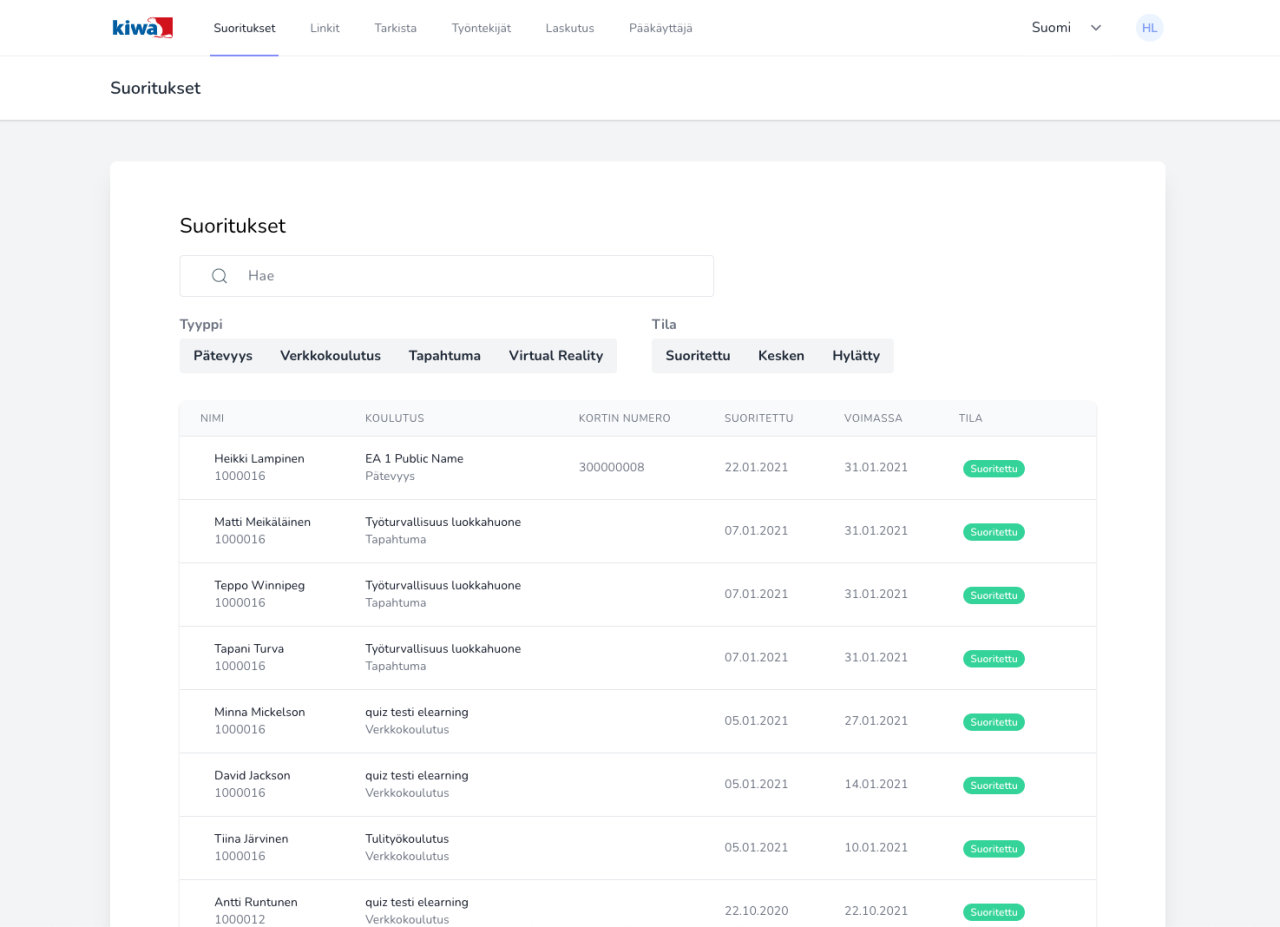Open the HL user avatar menu
This screenshot has height=927, width=1280.
[1149, 28]
